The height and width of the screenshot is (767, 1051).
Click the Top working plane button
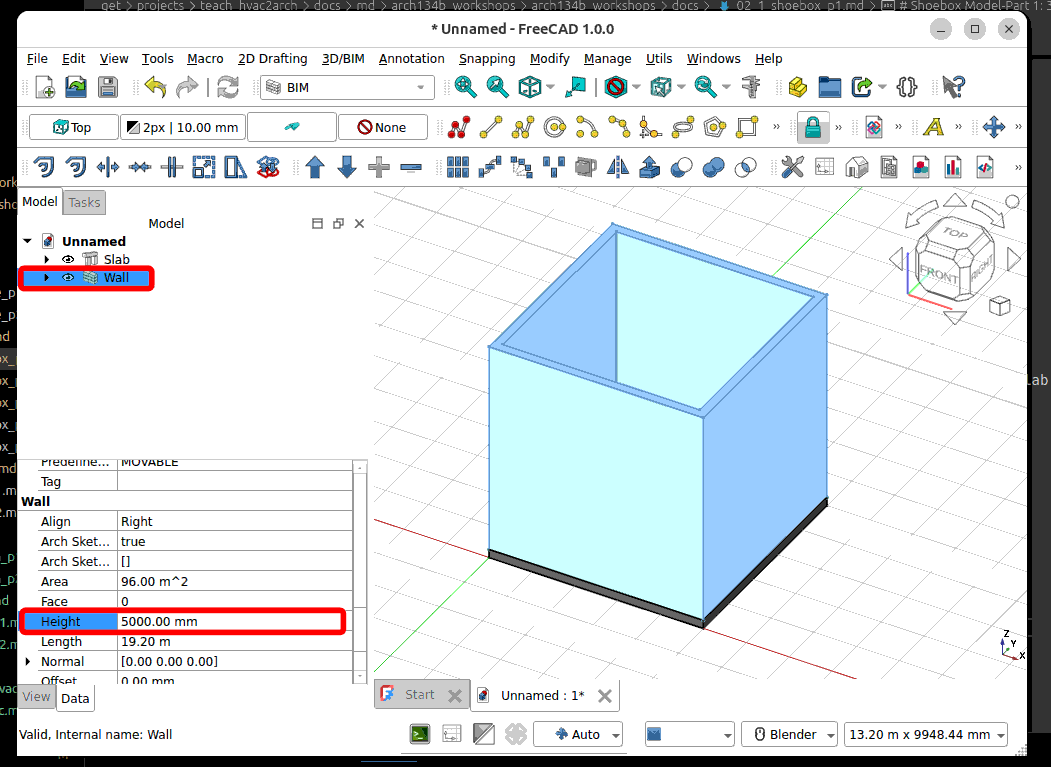(73, 128)
